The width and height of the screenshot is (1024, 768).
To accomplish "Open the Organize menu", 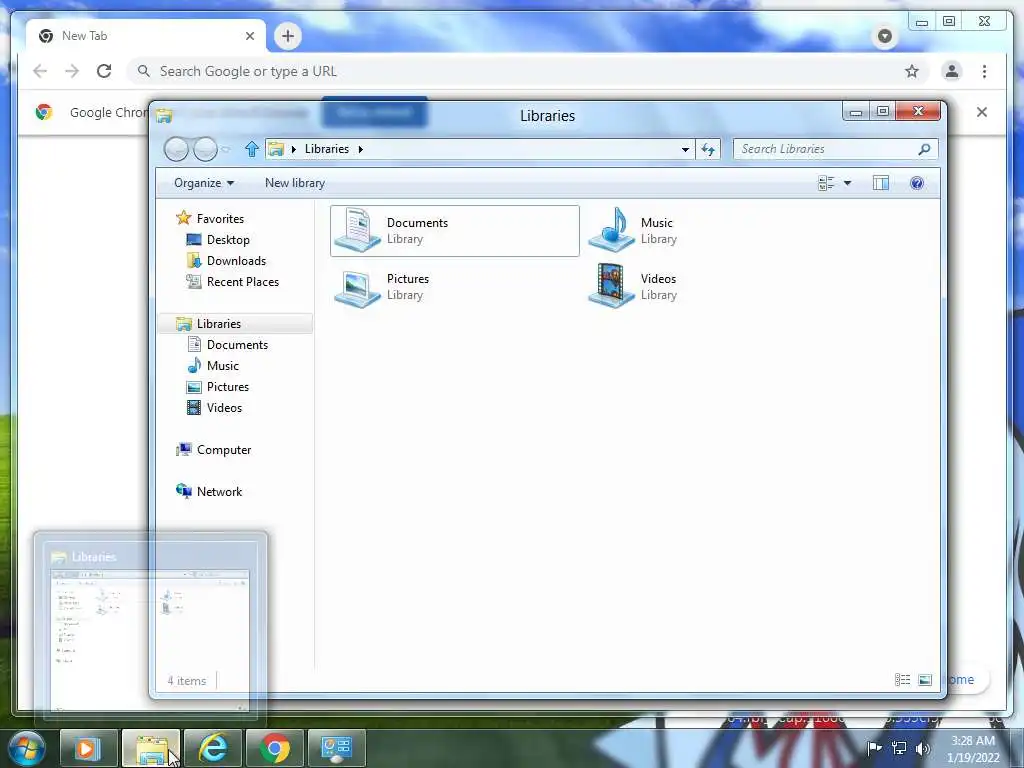I will pos(204,183).
